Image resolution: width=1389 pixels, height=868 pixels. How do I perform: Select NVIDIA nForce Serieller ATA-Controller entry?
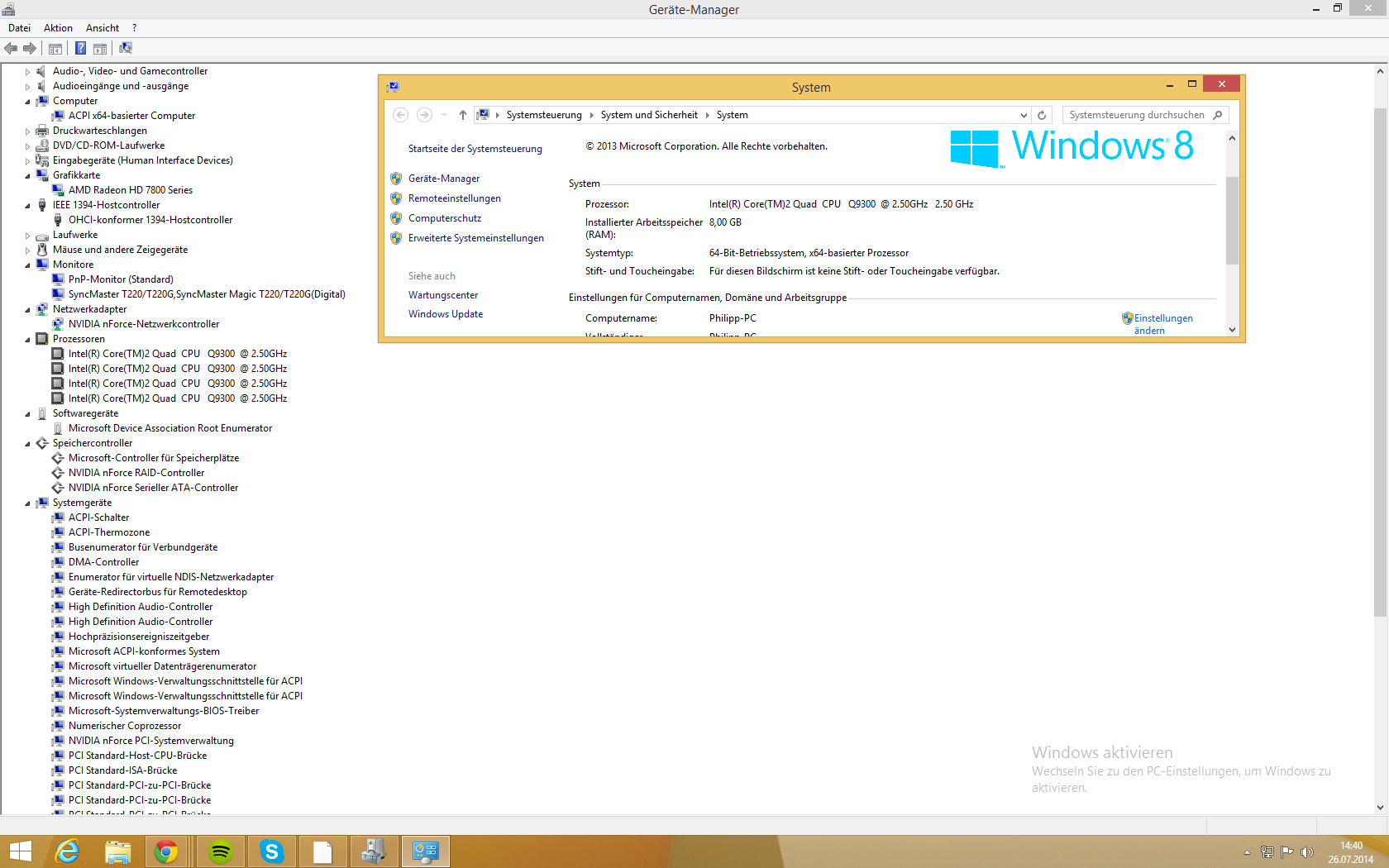pos(153,488)
